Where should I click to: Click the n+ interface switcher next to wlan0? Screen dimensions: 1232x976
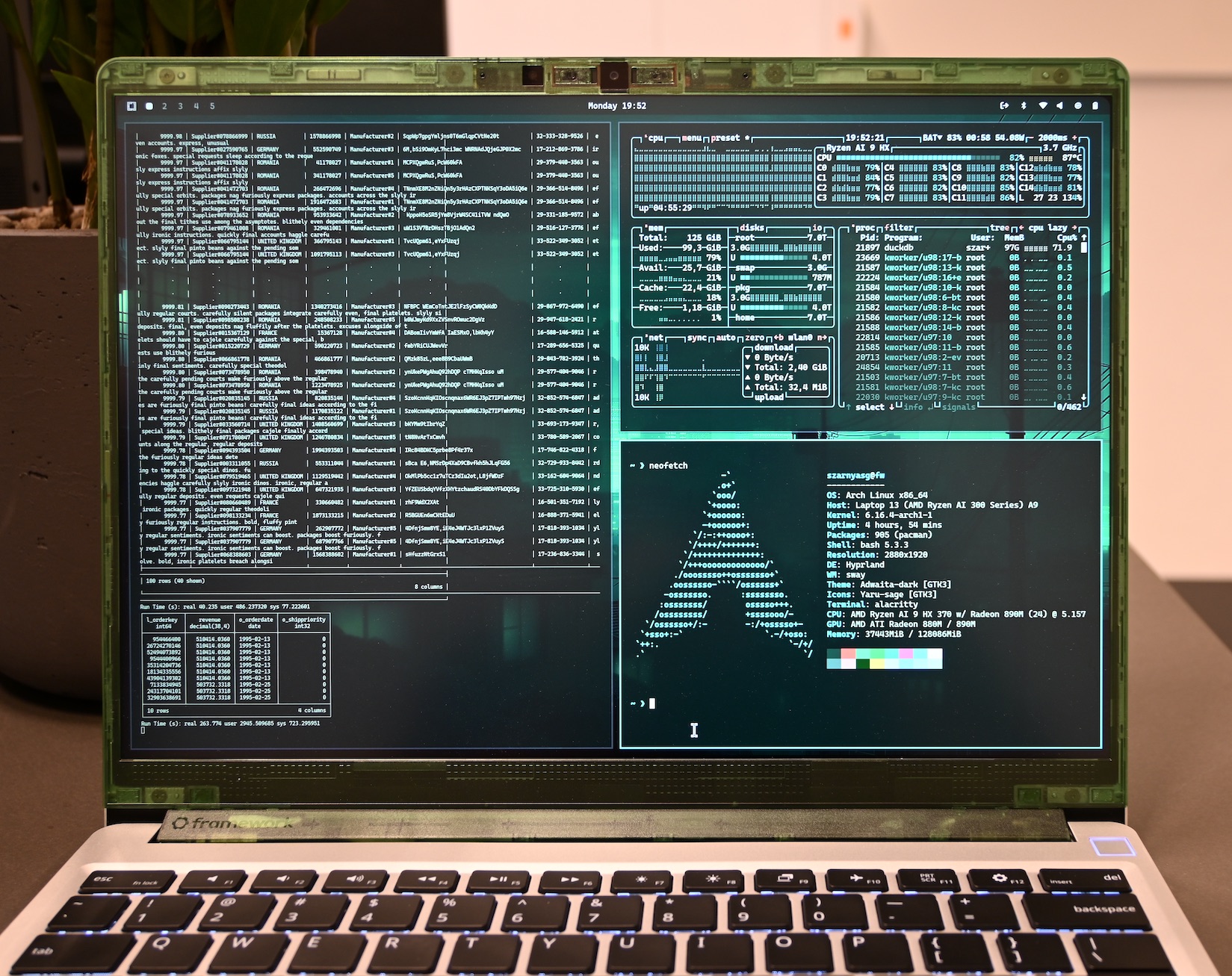[821, 338]
